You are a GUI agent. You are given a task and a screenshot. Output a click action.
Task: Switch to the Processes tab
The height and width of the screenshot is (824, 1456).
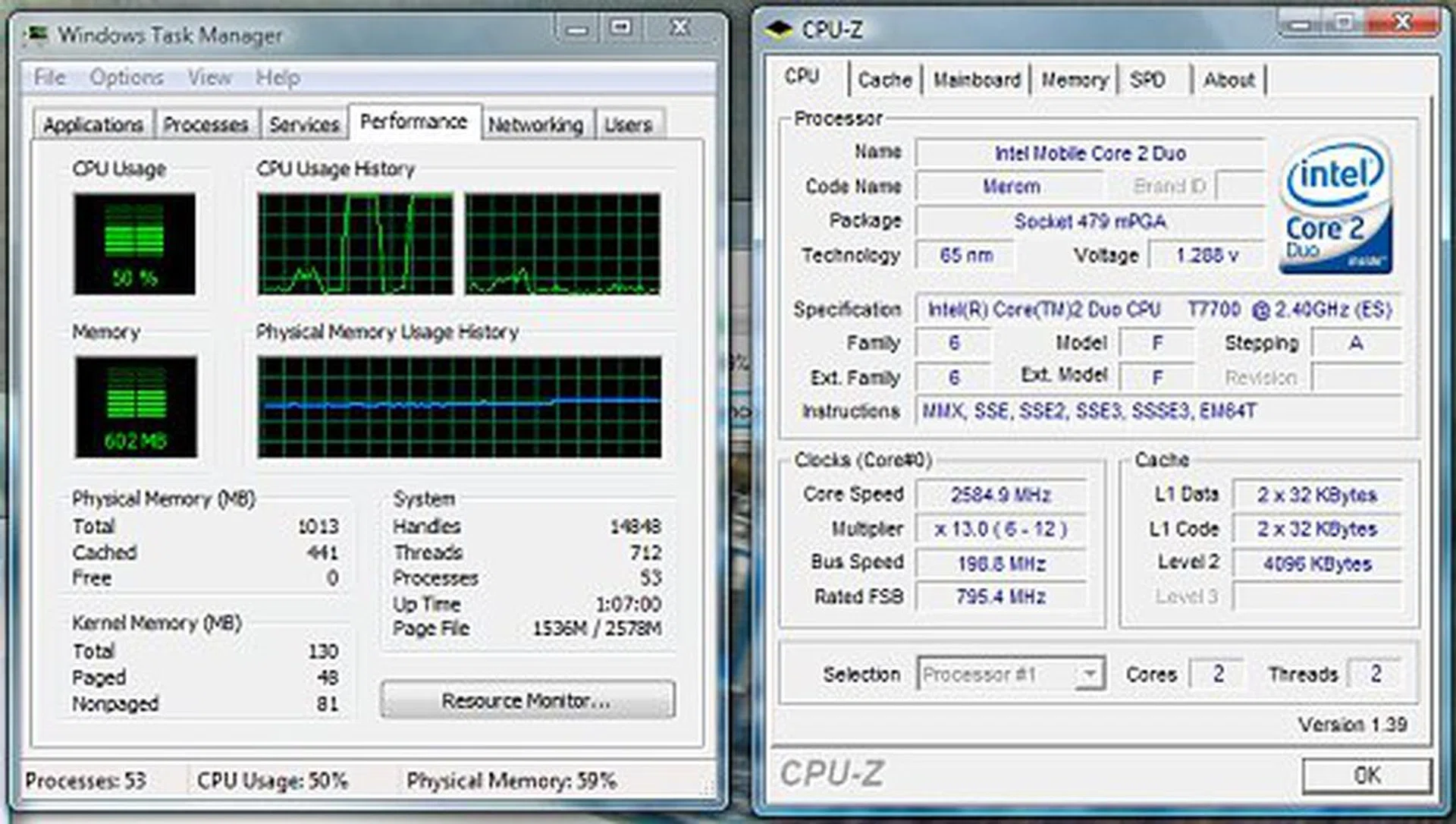click(x=206, y=124)
